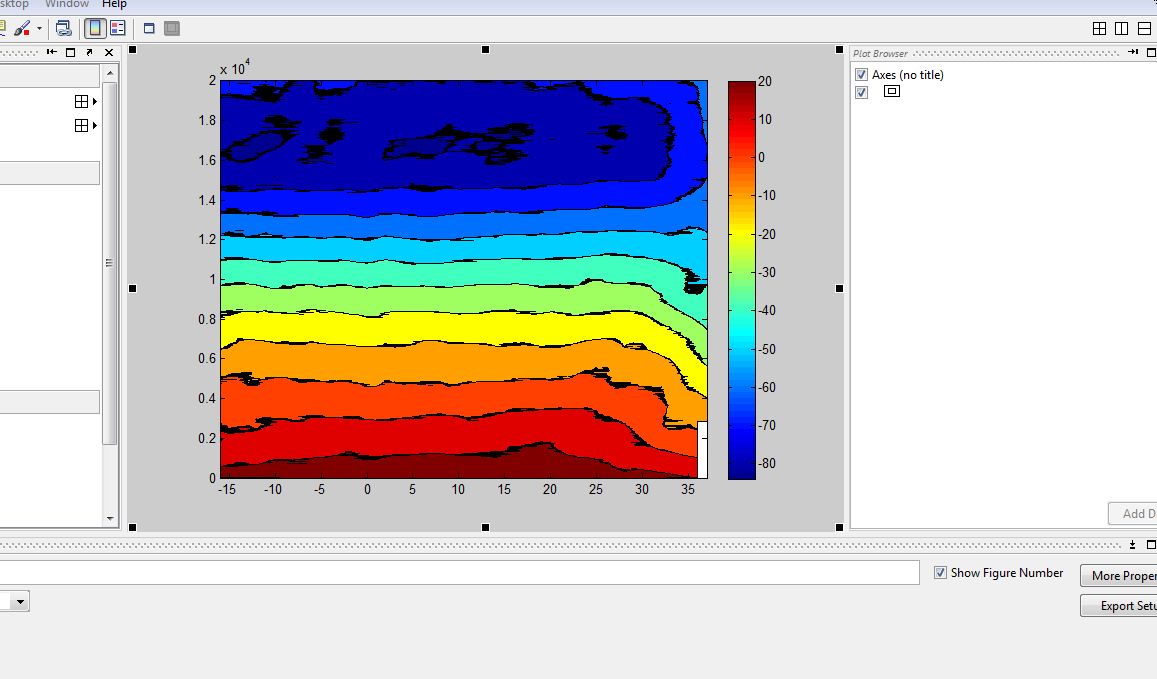Select the left-right split layout icon

point(1121,29)
